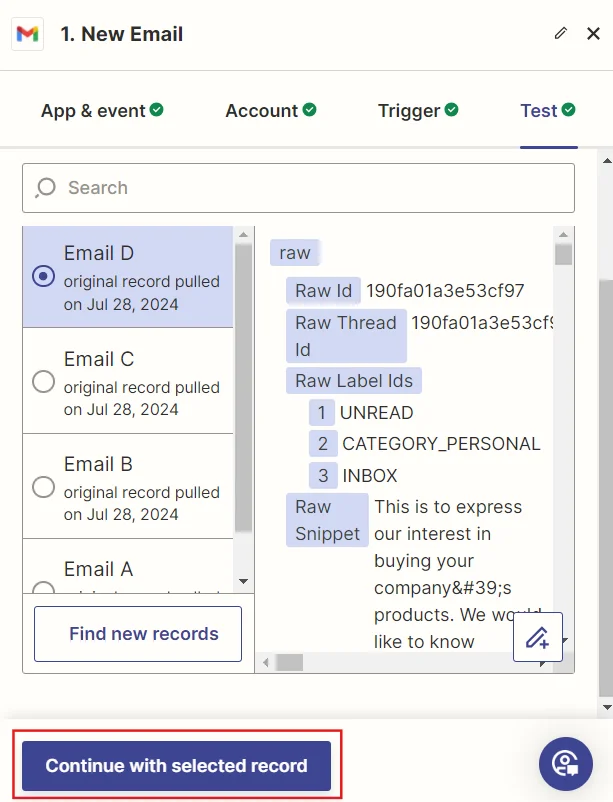Click the CATEGORY_PERSONAL label value
This screenshot has height=802, width=613.
pyautogui.click(x=441, y=443)
